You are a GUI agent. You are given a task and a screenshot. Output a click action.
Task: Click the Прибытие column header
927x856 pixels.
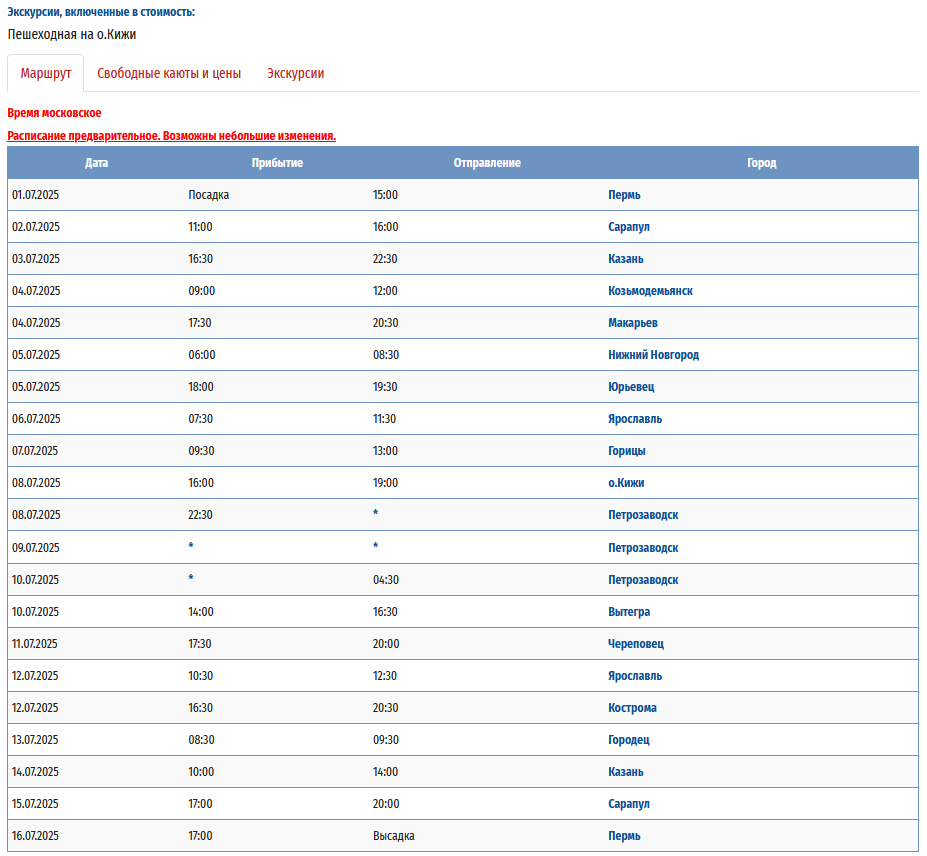(277, 163)
